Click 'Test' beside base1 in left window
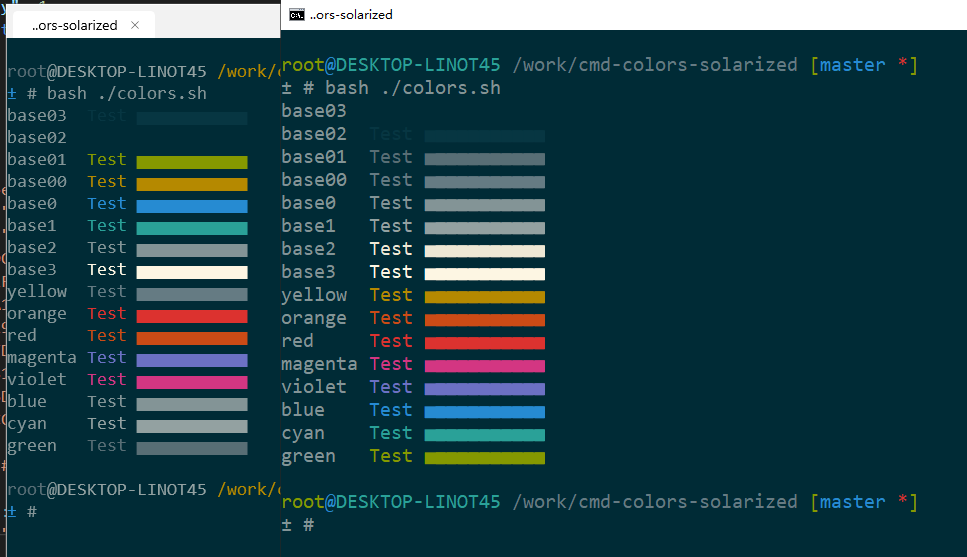The image size is (967, 557). (x=107, y=225)
